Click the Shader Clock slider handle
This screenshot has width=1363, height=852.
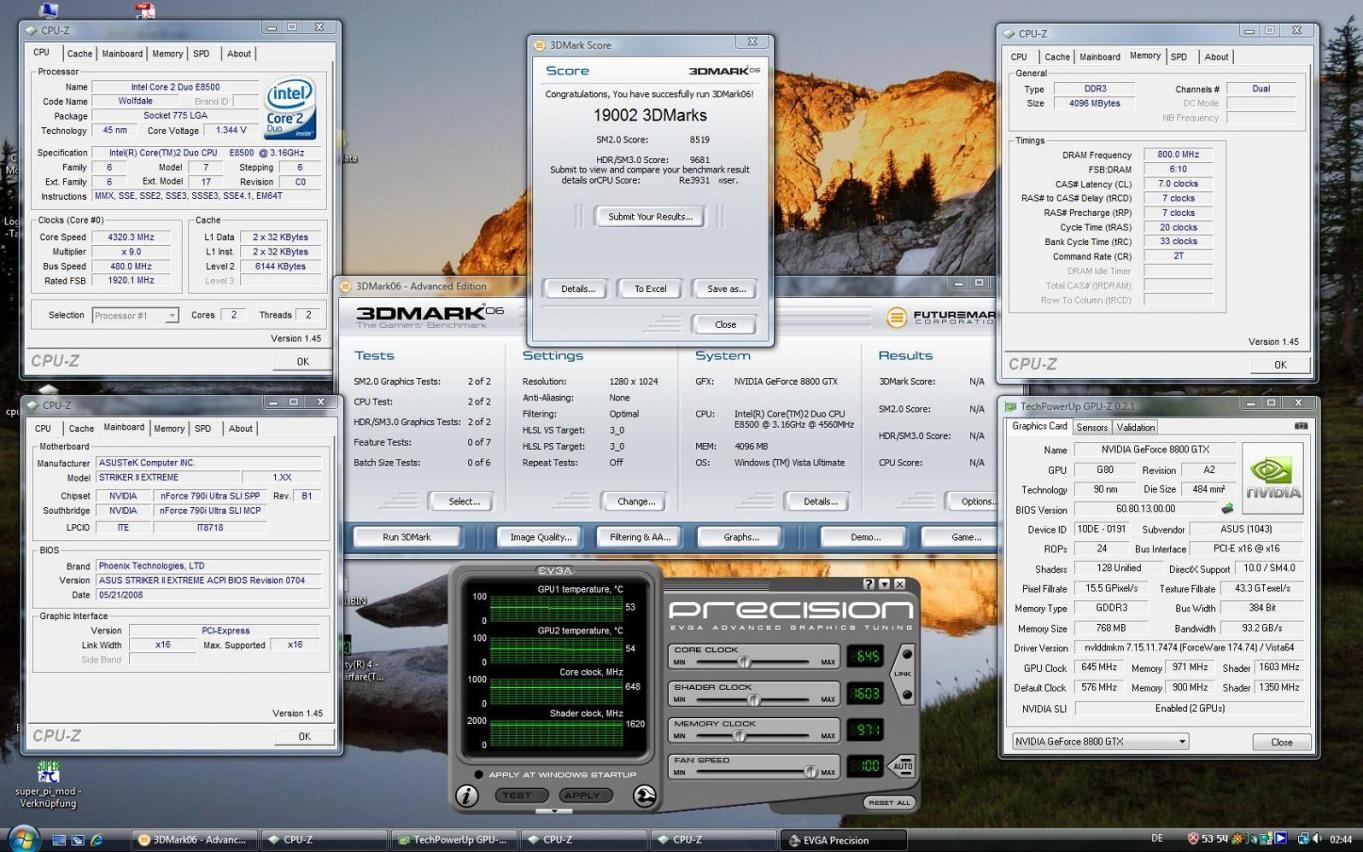click(x=753, y=699)
